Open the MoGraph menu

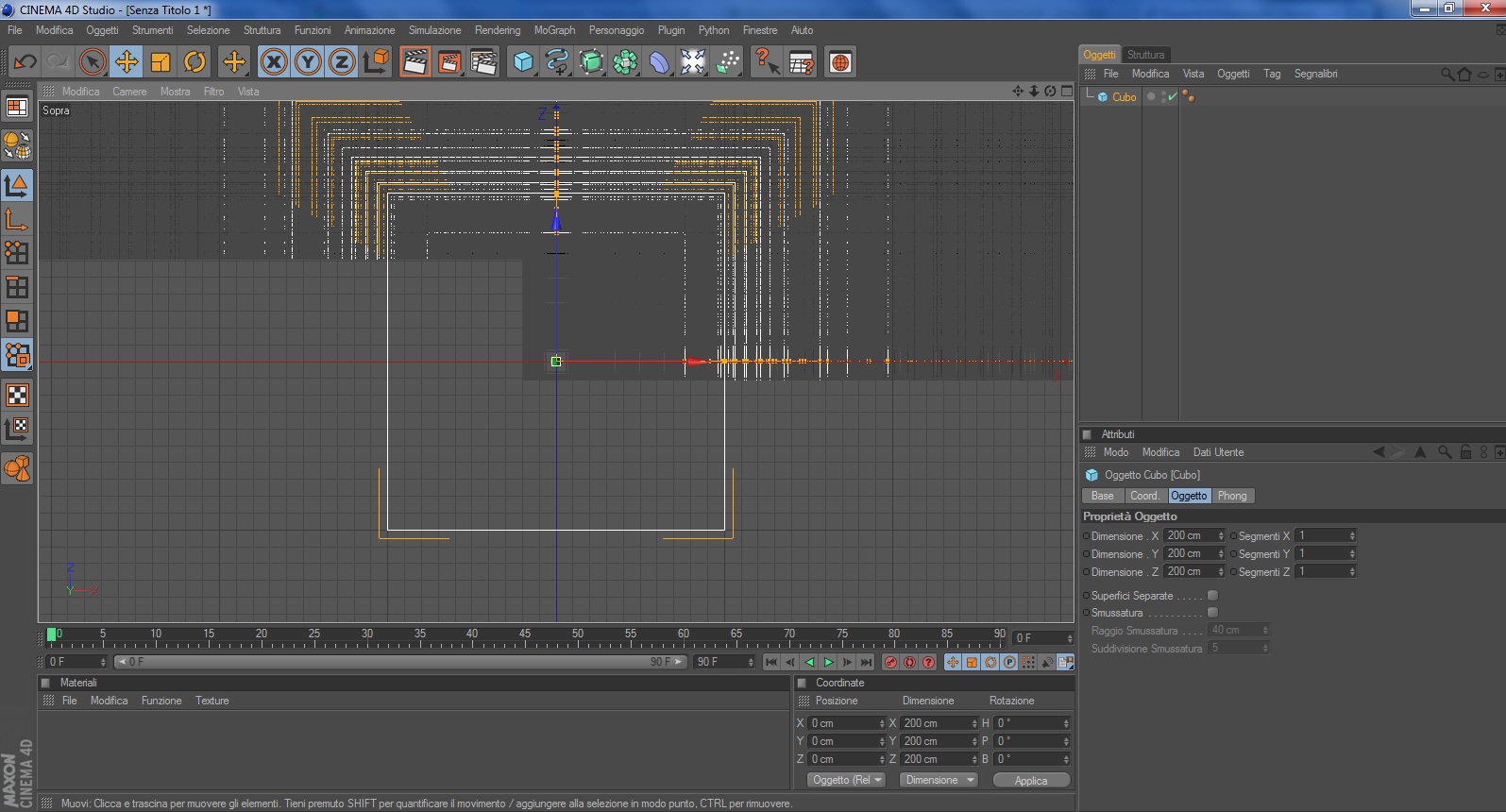[x=554, y=30]
